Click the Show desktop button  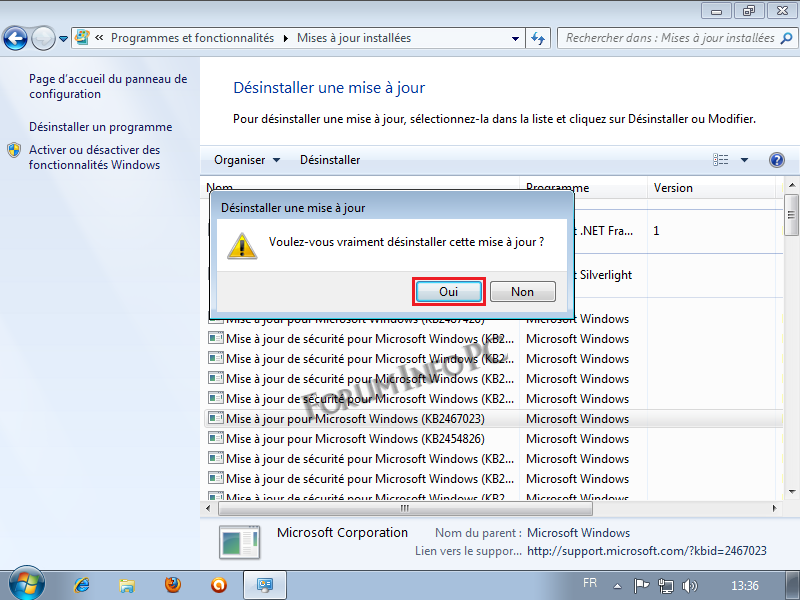coord(792,585)
